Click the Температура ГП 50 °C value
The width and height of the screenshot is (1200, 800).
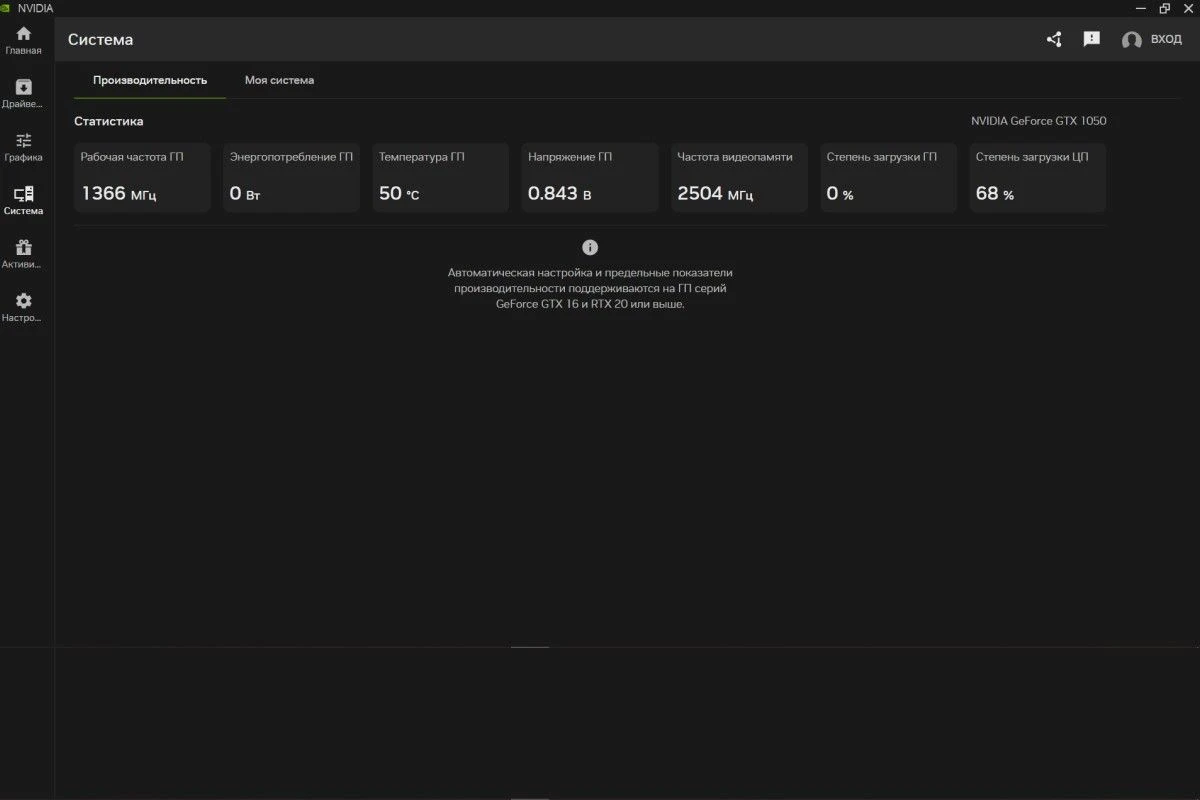(x=399, y=193)
